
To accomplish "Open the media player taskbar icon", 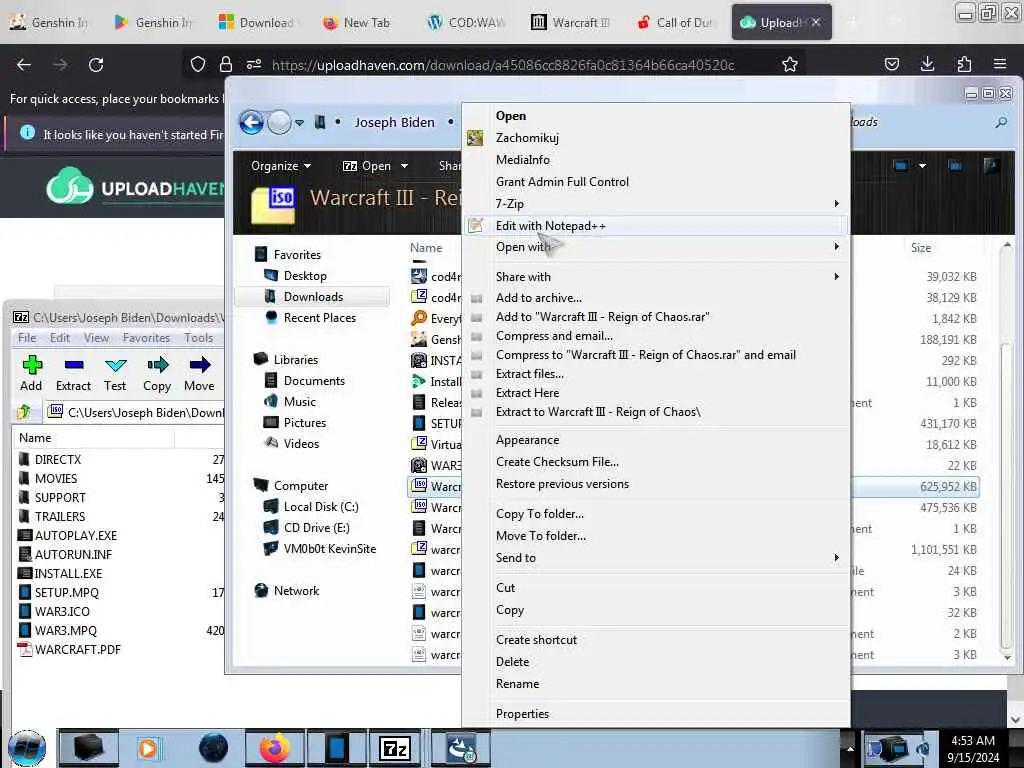I will pyautogui.click(x=148, y=748).
